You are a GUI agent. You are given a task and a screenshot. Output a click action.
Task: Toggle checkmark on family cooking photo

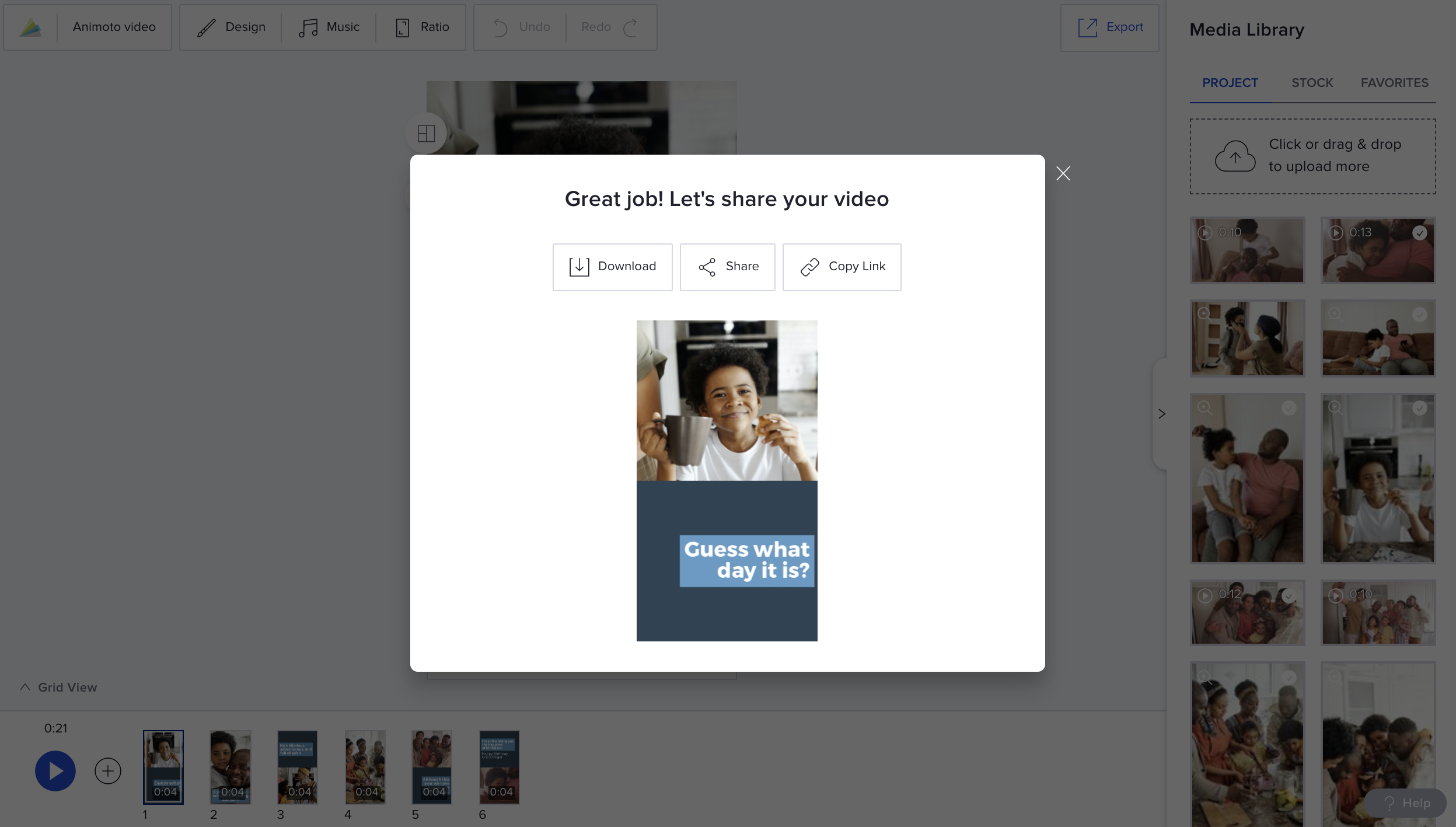click(1289, 677)
